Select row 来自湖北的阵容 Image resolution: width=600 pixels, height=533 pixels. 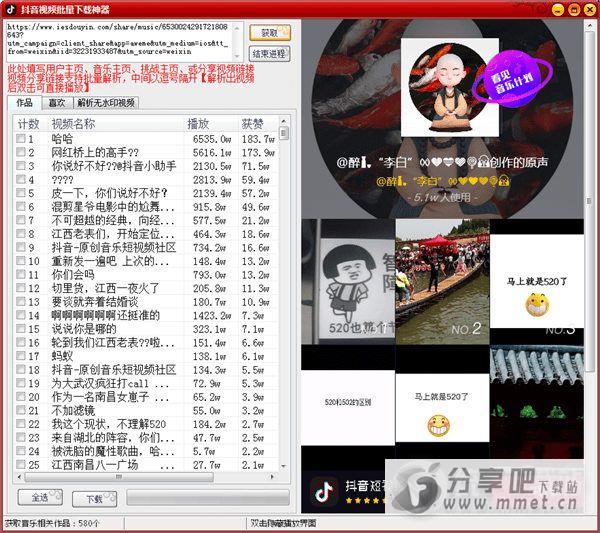(147, 438)
